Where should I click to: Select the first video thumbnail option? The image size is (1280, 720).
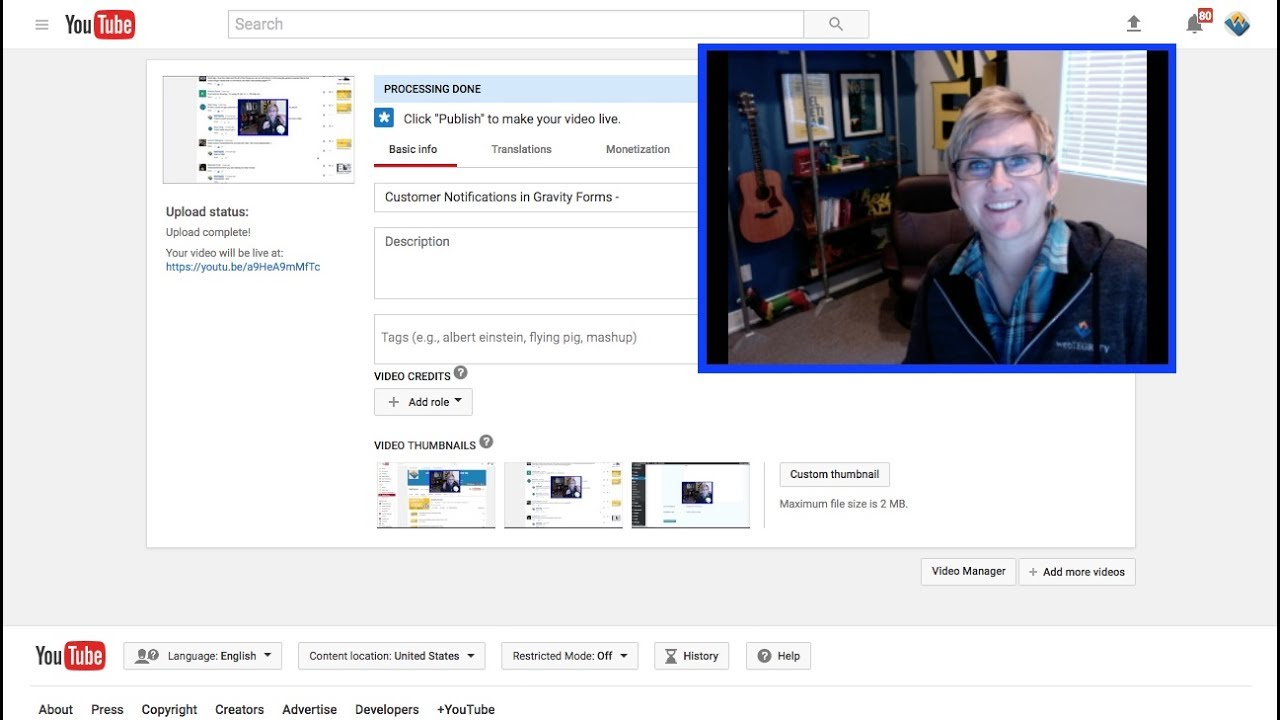(x=436, y=495)
